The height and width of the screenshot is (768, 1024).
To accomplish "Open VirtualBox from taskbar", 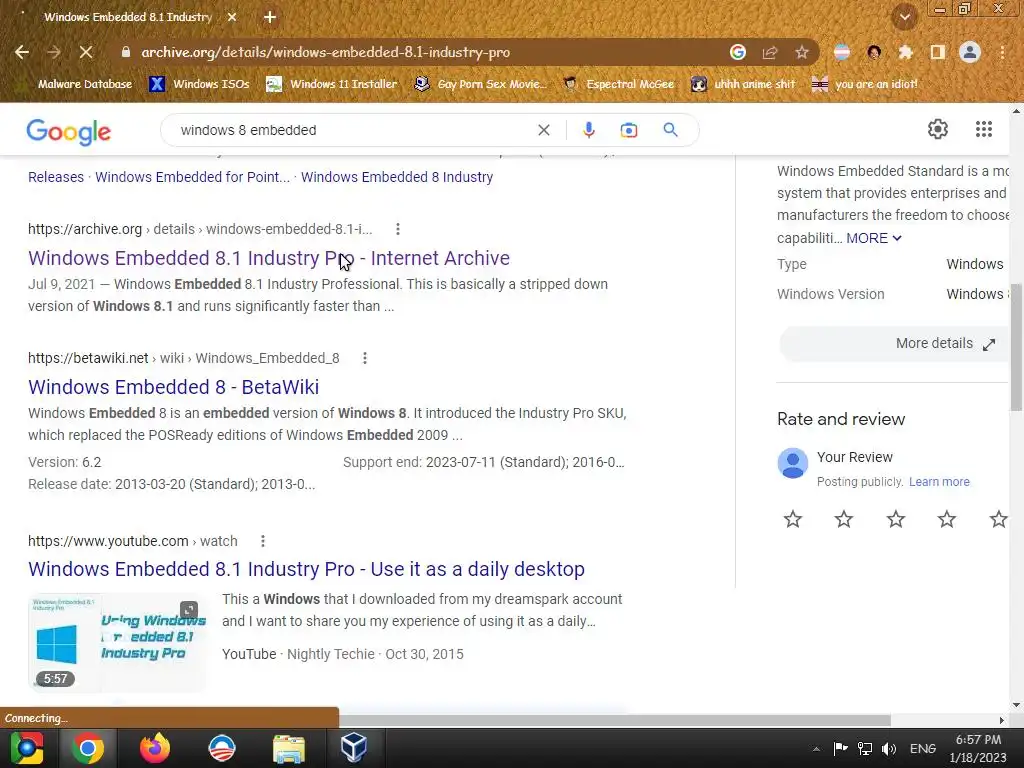I will pyautogui.click(x=353, y=748).
